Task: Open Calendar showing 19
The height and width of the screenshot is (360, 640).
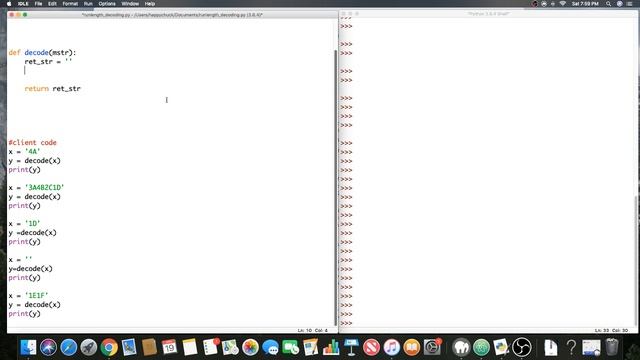Action: 169,347
